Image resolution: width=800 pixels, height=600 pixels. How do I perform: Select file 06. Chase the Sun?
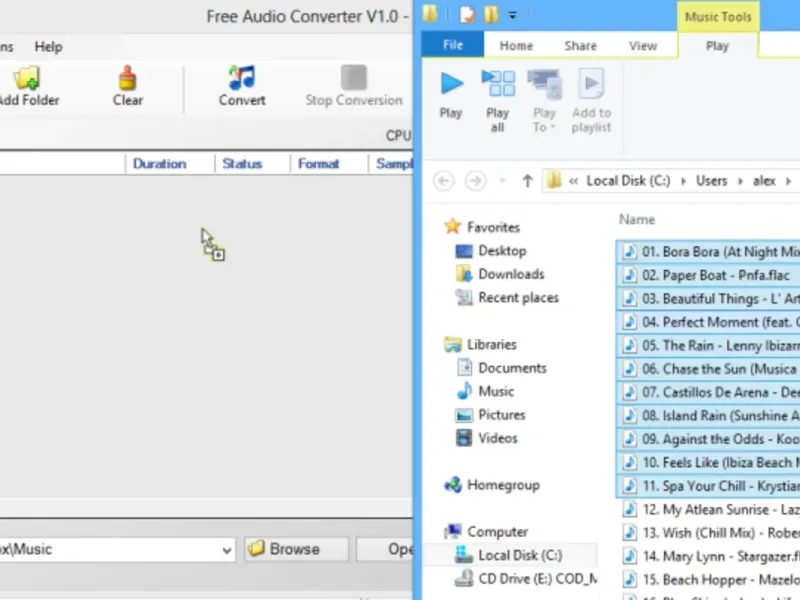click(x=708, y=369)
